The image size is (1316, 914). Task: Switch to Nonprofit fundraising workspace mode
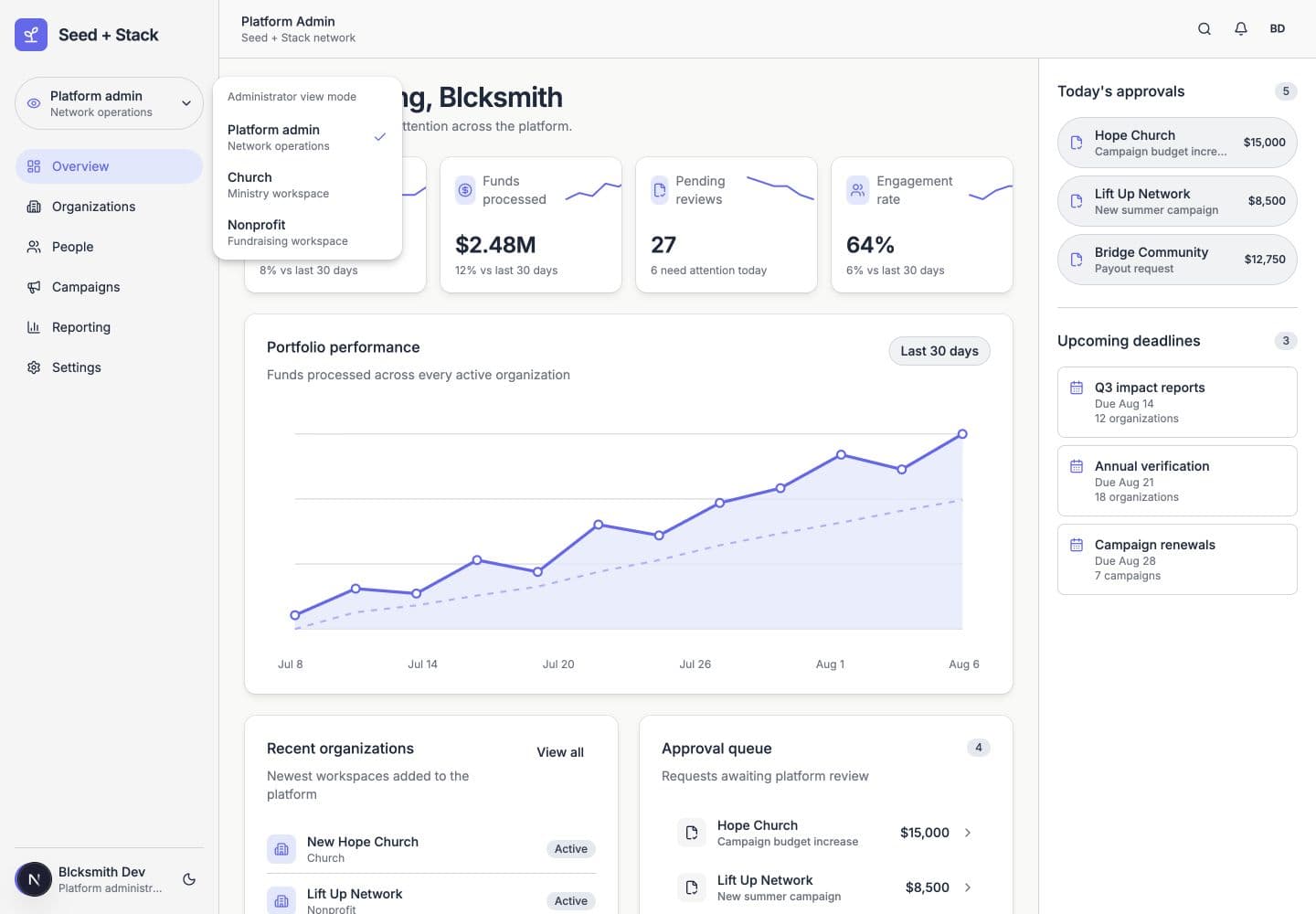pos(307,232)
